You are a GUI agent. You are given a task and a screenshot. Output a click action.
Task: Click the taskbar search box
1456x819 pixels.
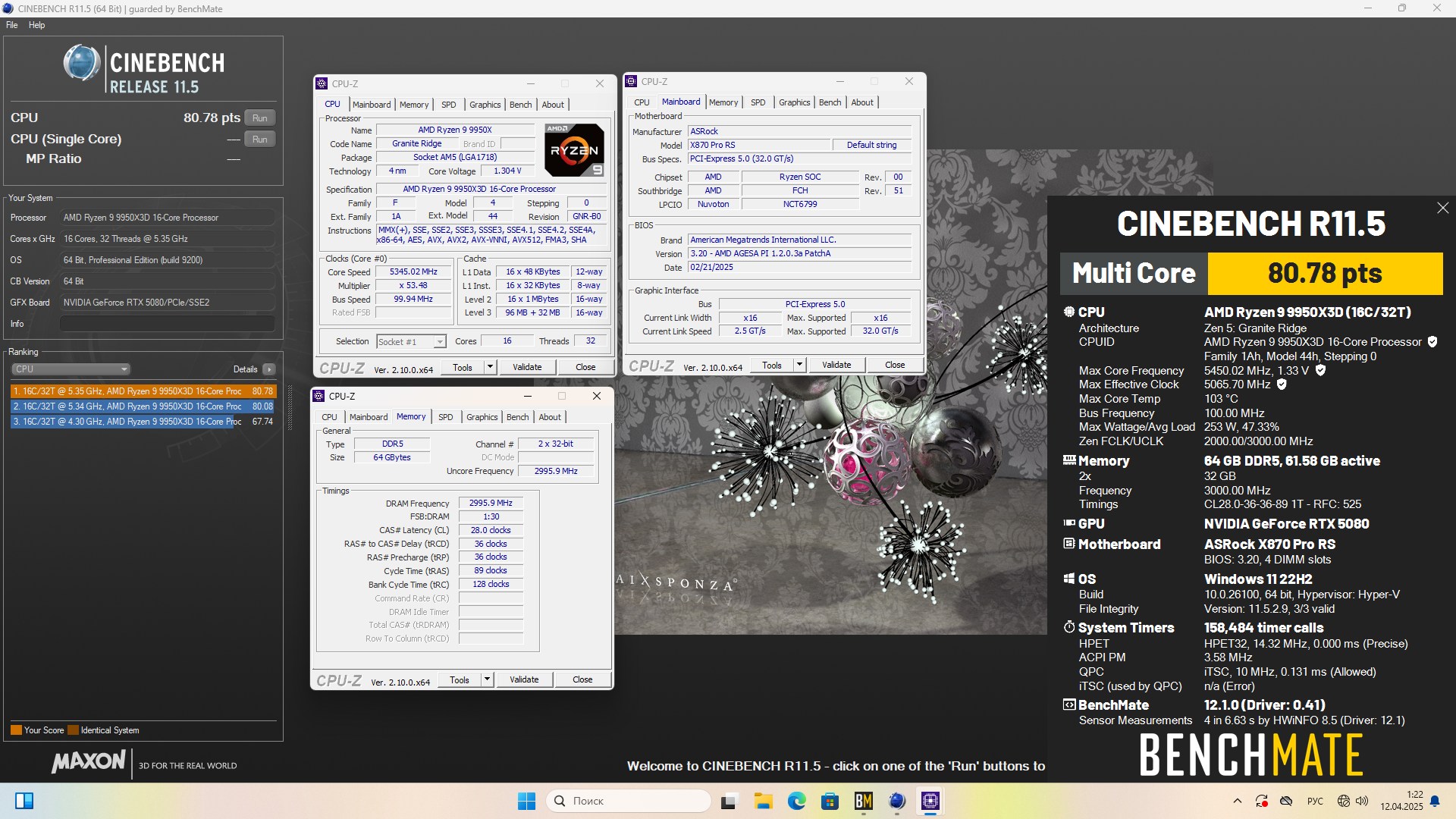pos(629,801)
